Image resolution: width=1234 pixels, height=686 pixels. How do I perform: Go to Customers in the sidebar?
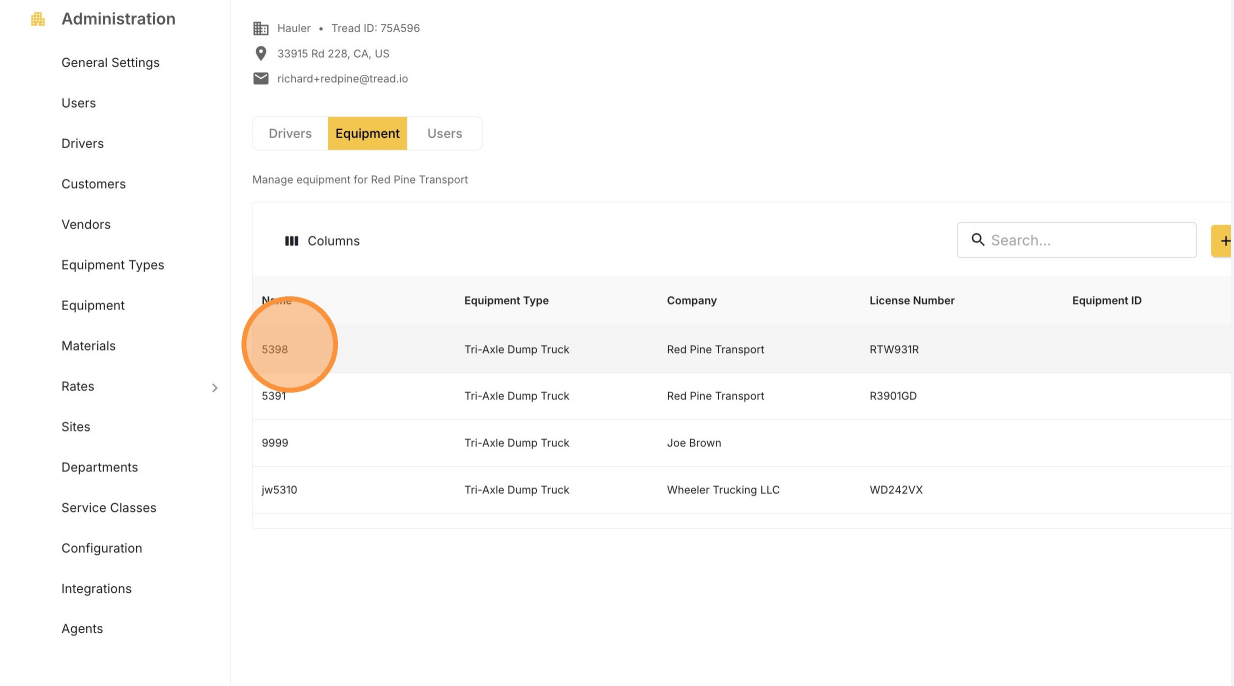(94, 184)
